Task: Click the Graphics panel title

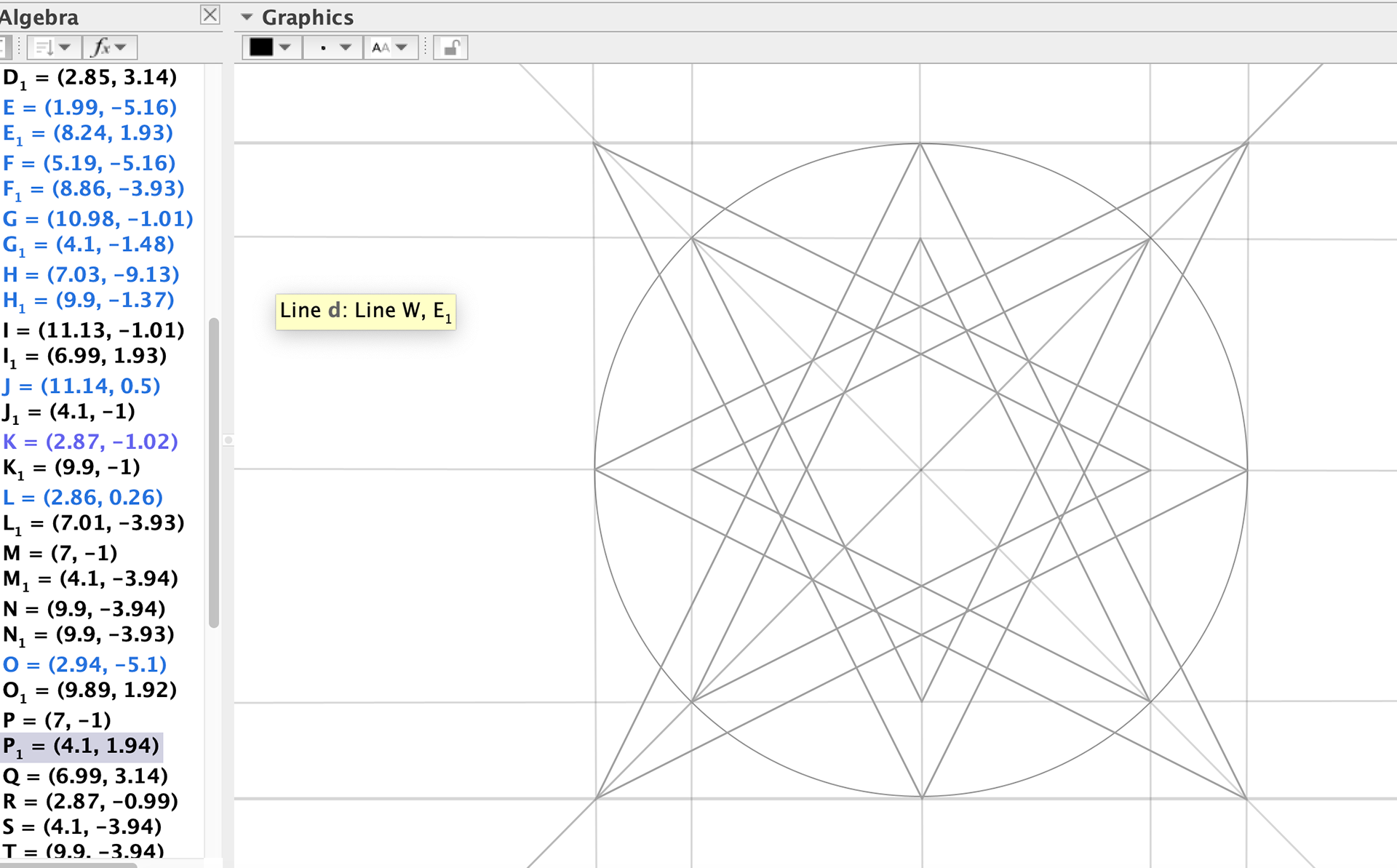Action: pyautogui.click(x=308, y=17)
